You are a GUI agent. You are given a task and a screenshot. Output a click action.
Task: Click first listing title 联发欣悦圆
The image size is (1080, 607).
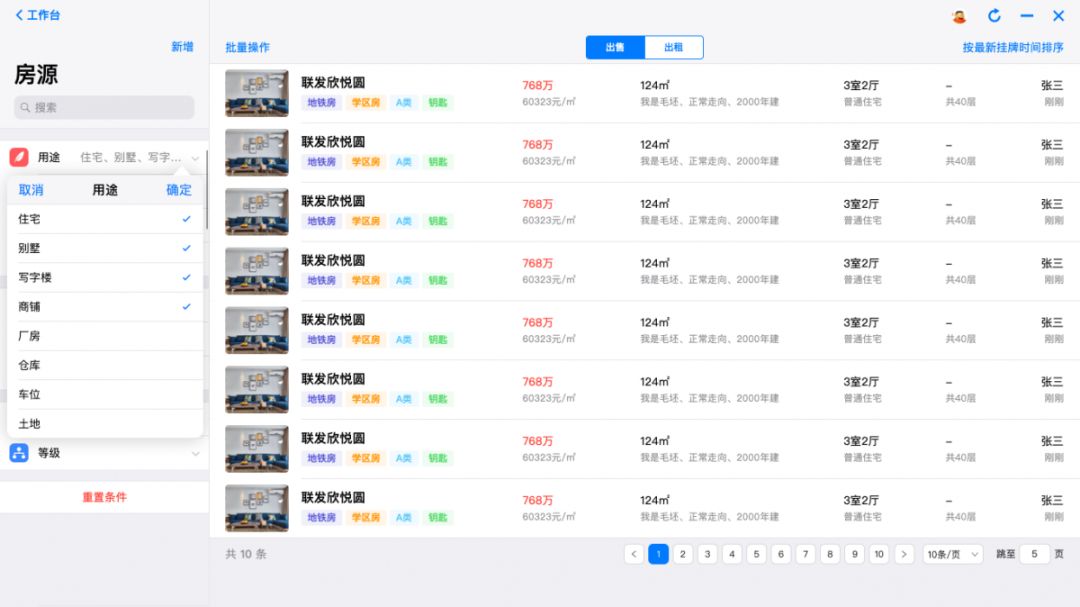click(x=333, y=83)
